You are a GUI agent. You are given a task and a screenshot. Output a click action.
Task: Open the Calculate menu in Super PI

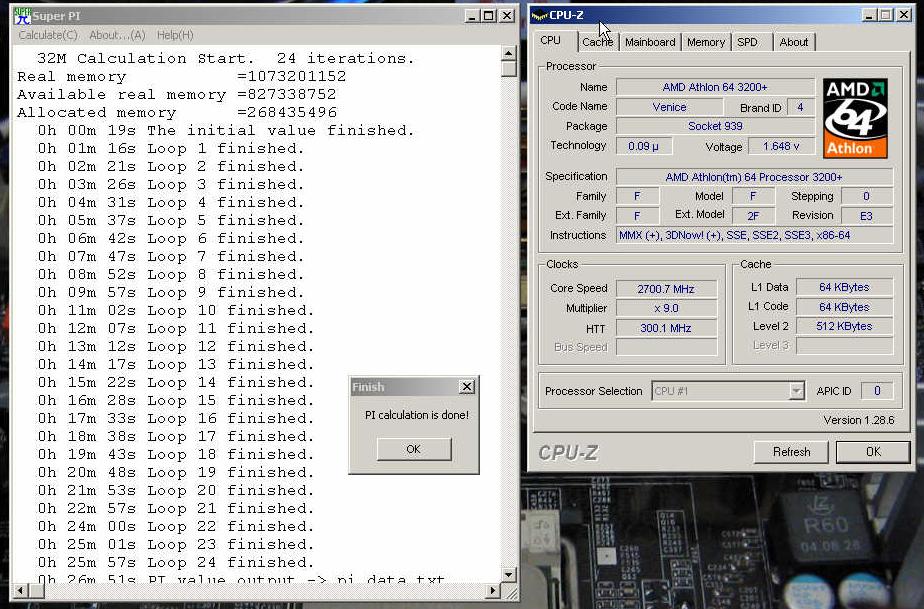(48, 35)
